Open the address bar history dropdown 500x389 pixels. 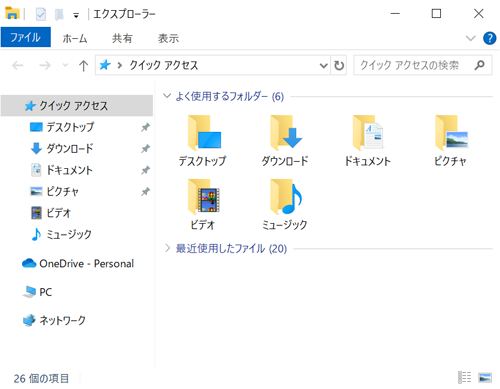click(x=323, y=65)
